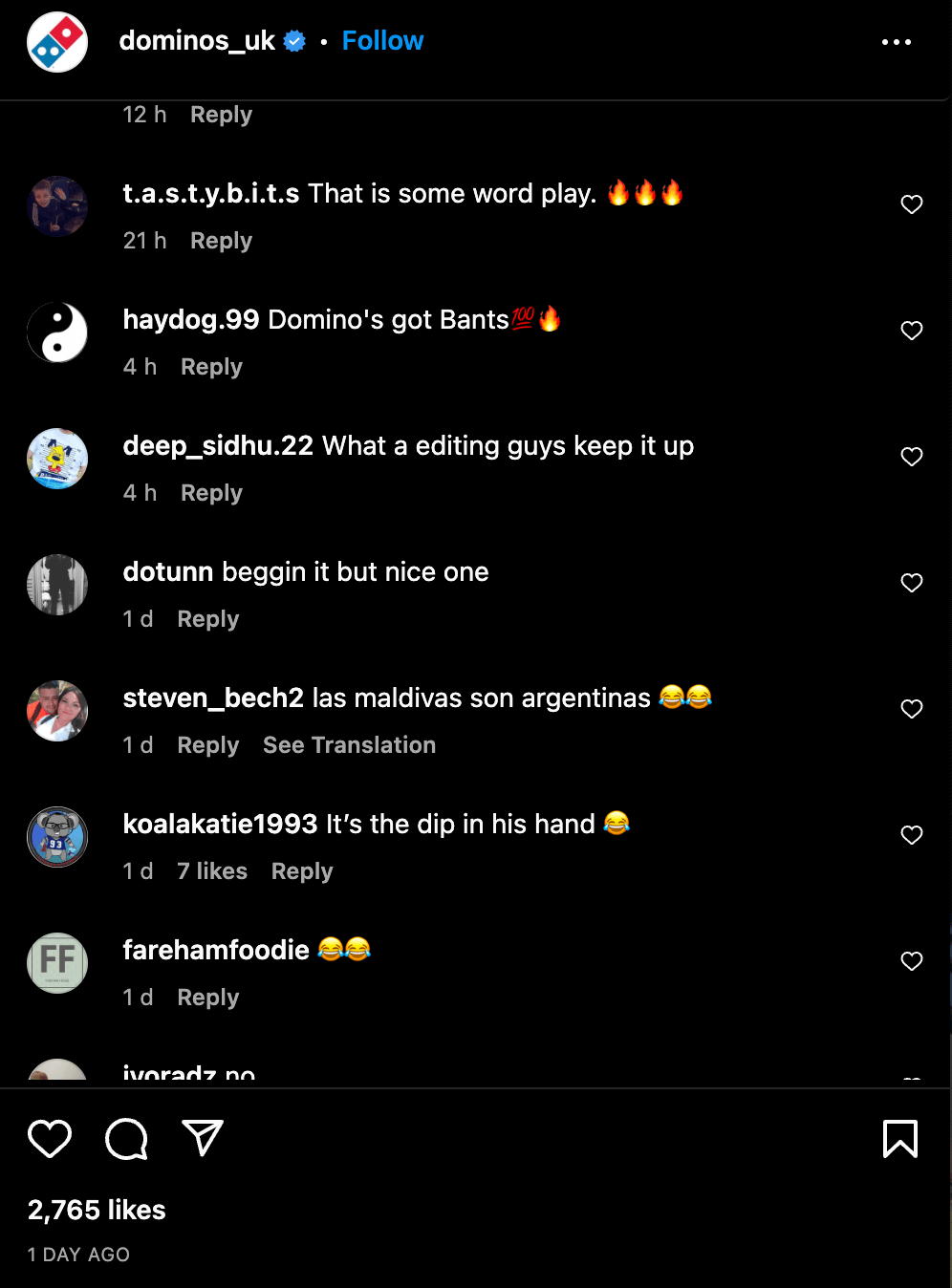This screenshot has width=952, height=1288.
Task: Select the username deep_sidhu.22
Action: 217,445
